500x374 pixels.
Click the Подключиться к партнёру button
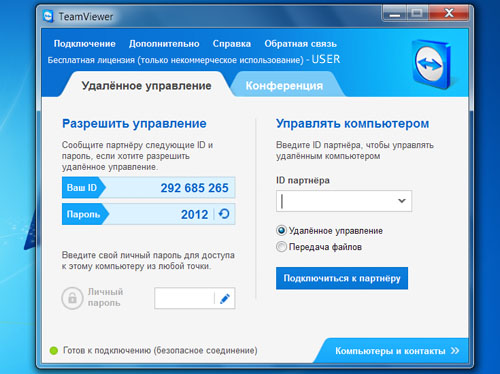click(x=342, y=278)
